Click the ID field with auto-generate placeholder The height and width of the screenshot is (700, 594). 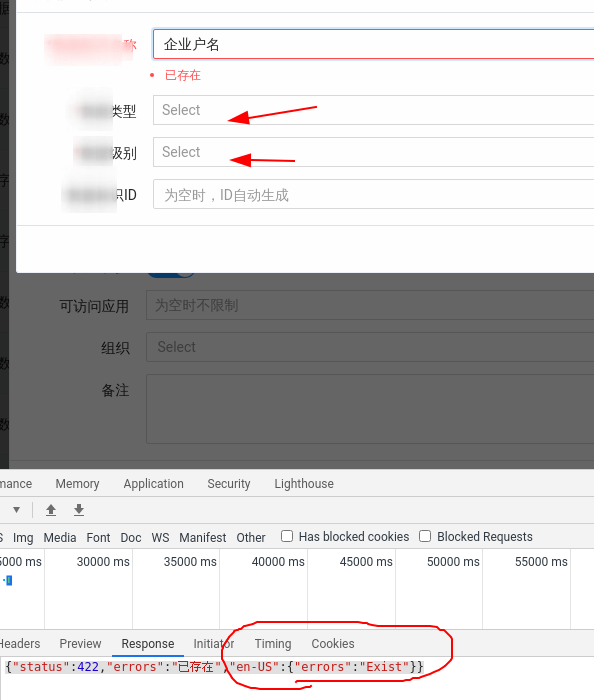coord(374,194)
